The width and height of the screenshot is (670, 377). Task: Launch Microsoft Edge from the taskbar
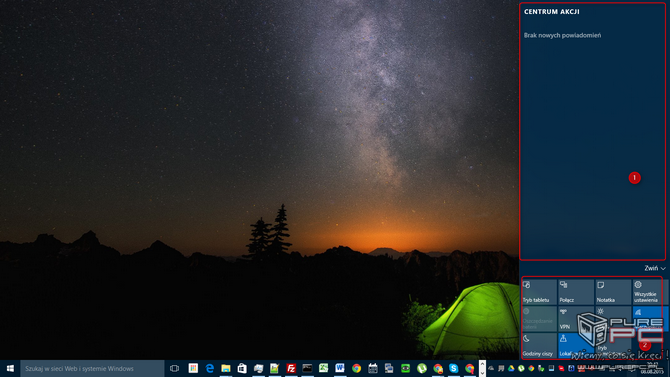[x=209, y=368]
